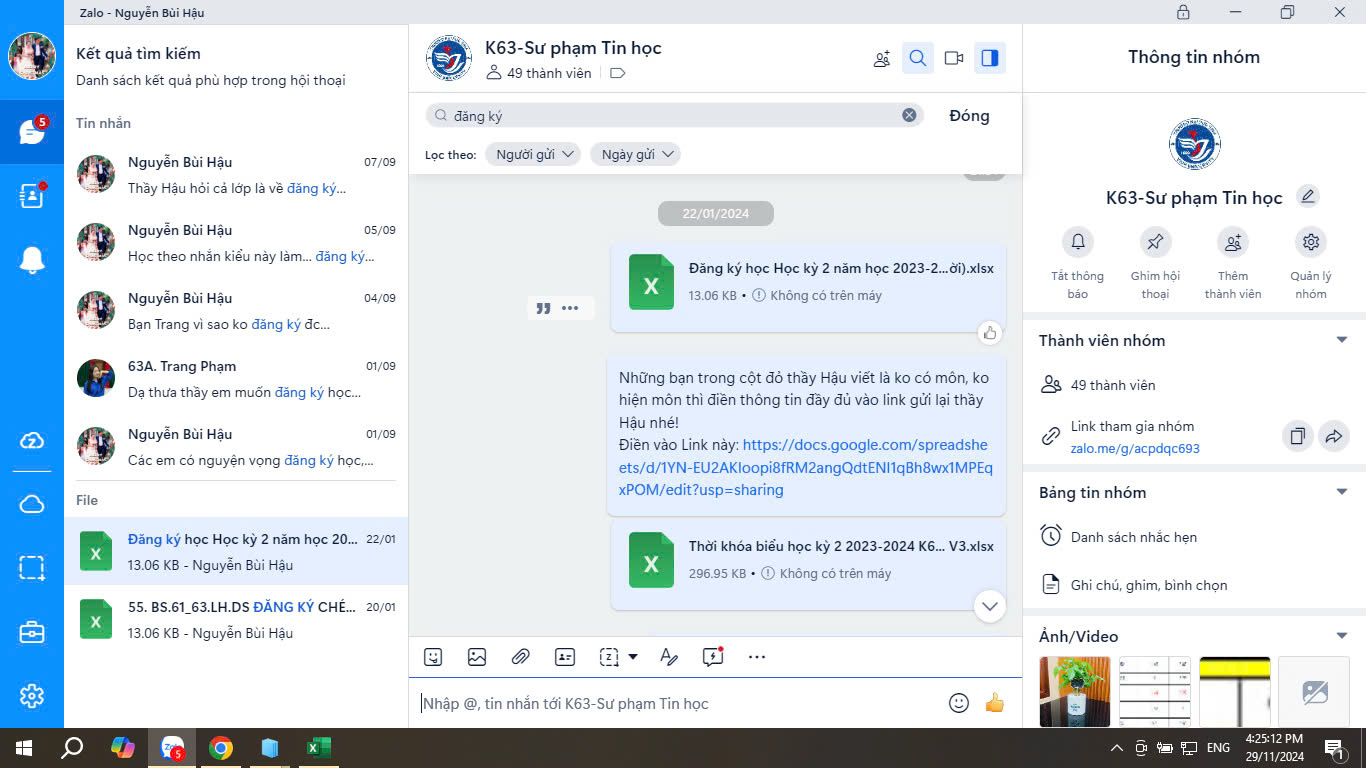Click the screenshot capture icon in toolbar
The image size is (1366, 768).
click(609, 657)
